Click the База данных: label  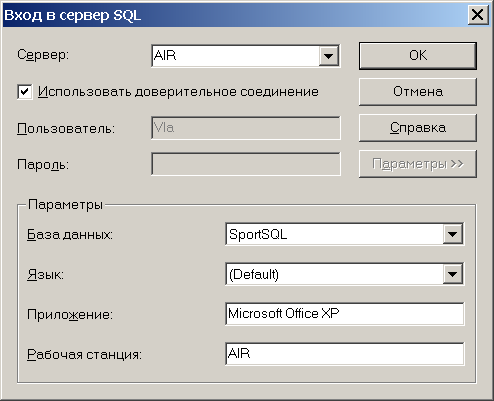click(70, 235)
